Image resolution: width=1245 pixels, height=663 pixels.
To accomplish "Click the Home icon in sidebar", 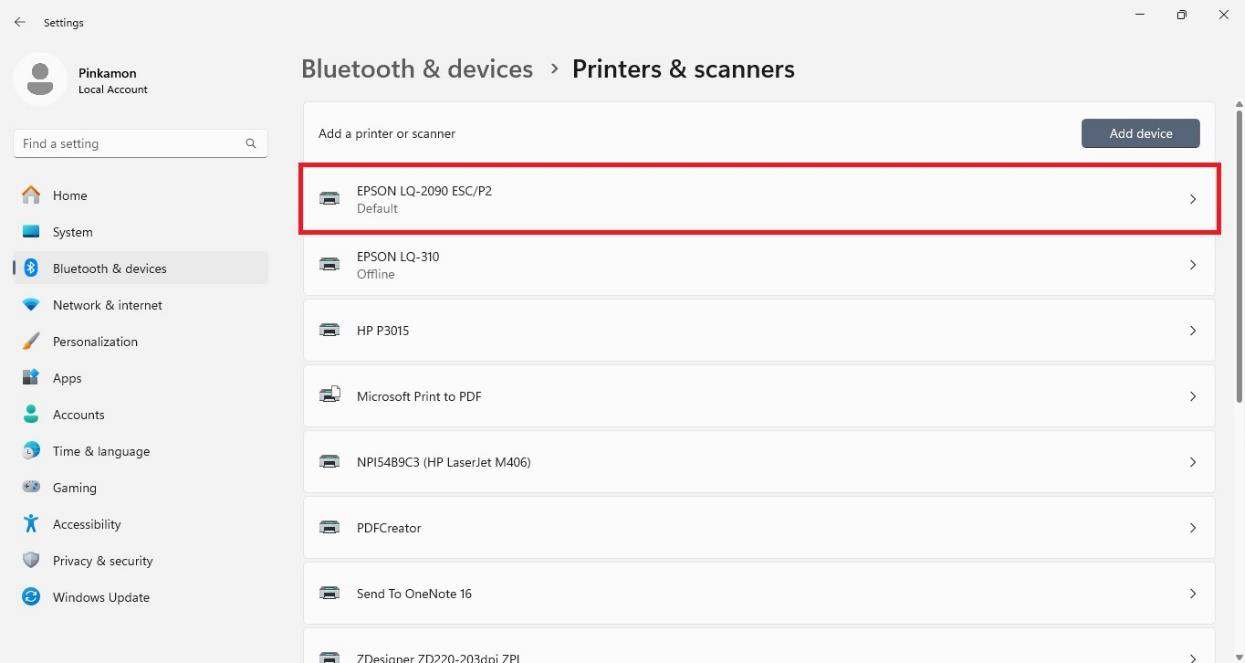I will tap(31, 195).
